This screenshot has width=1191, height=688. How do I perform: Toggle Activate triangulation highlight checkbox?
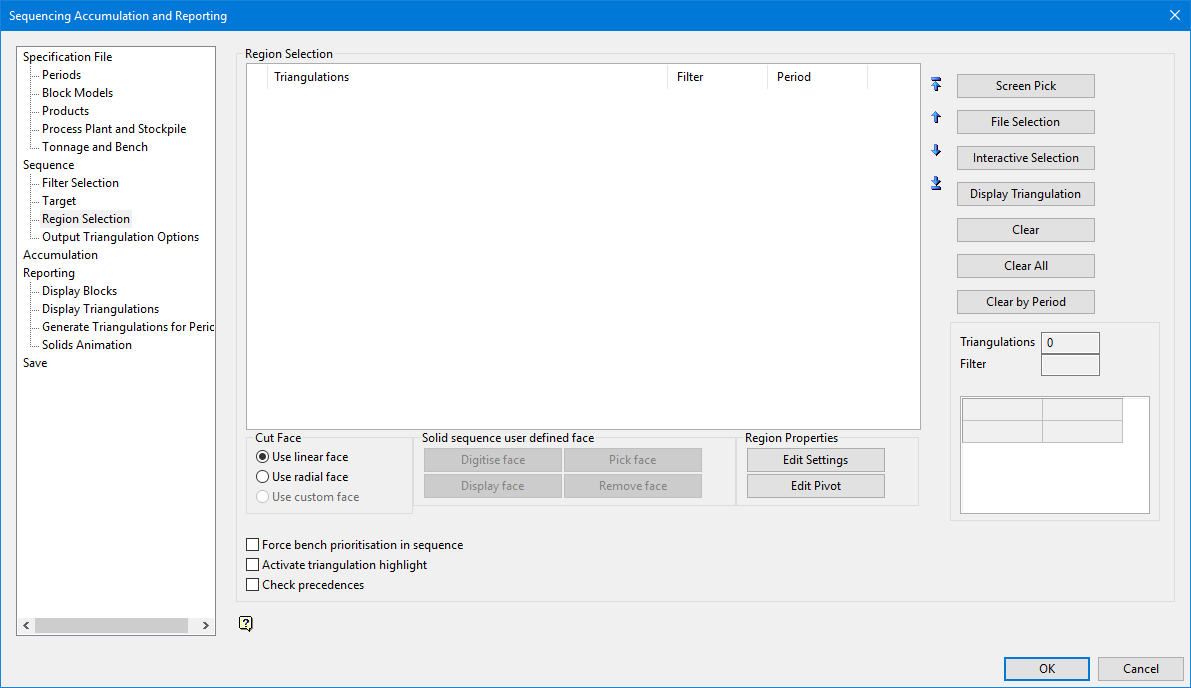pos(253,565)
